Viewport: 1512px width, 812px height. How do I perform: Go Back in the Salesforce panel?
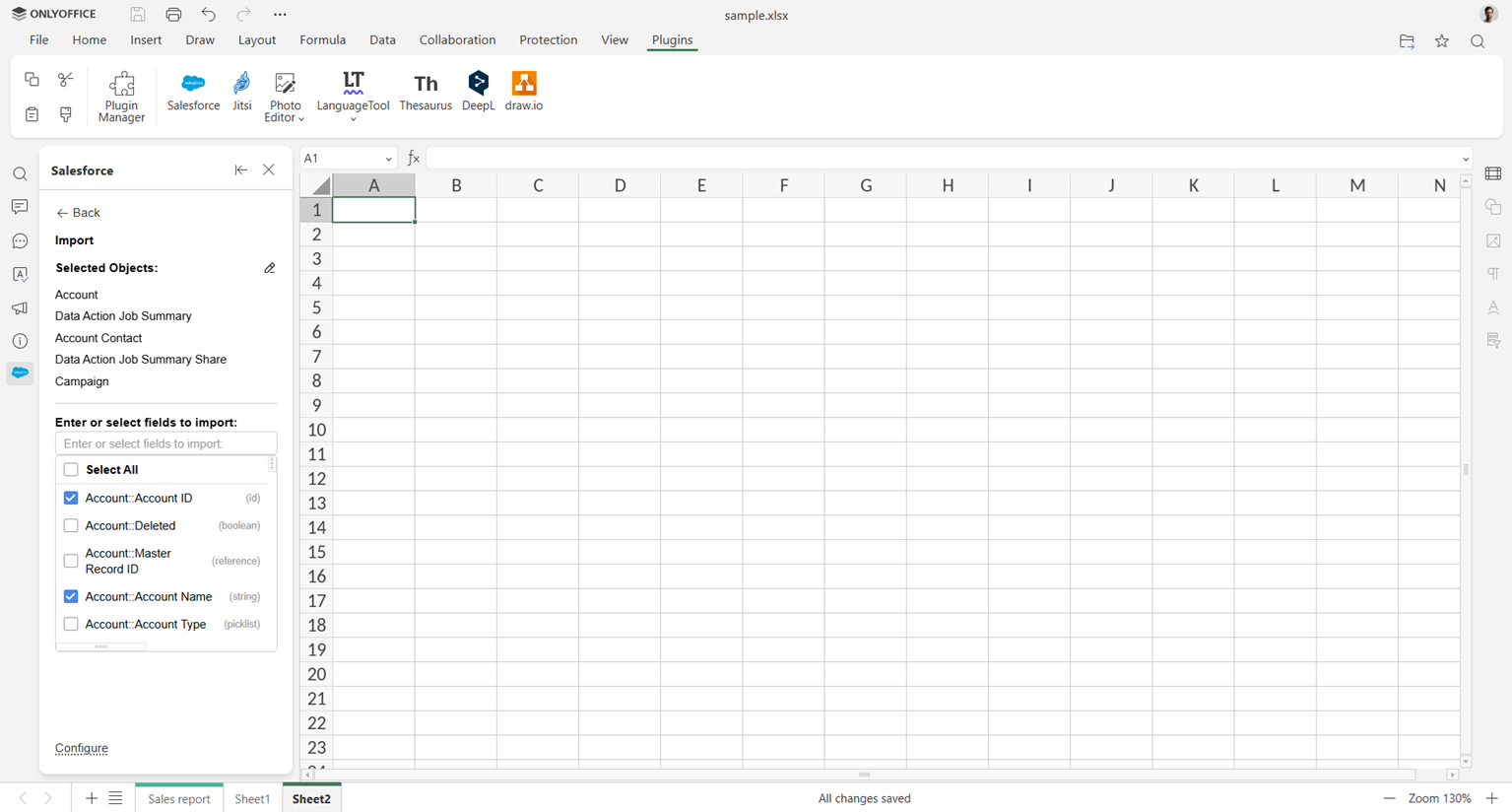pos(79,213)
